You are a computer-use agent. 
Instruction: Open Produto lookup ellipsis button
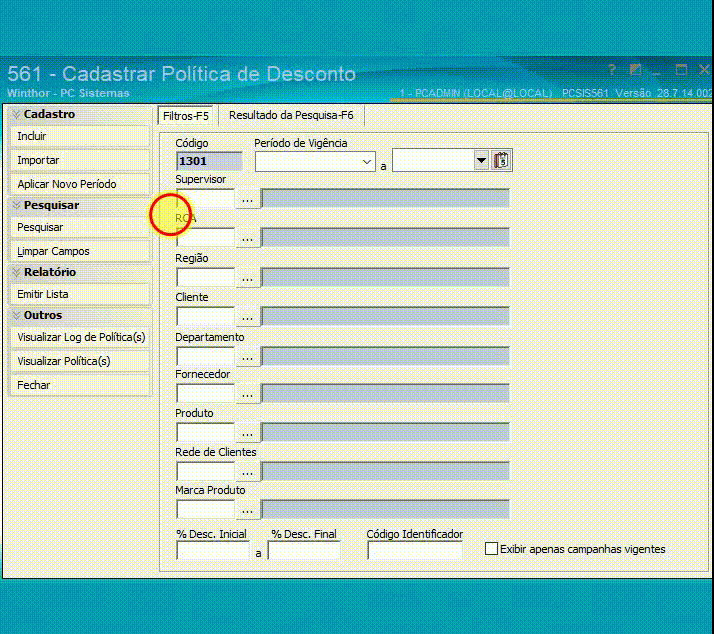point(247,433)
